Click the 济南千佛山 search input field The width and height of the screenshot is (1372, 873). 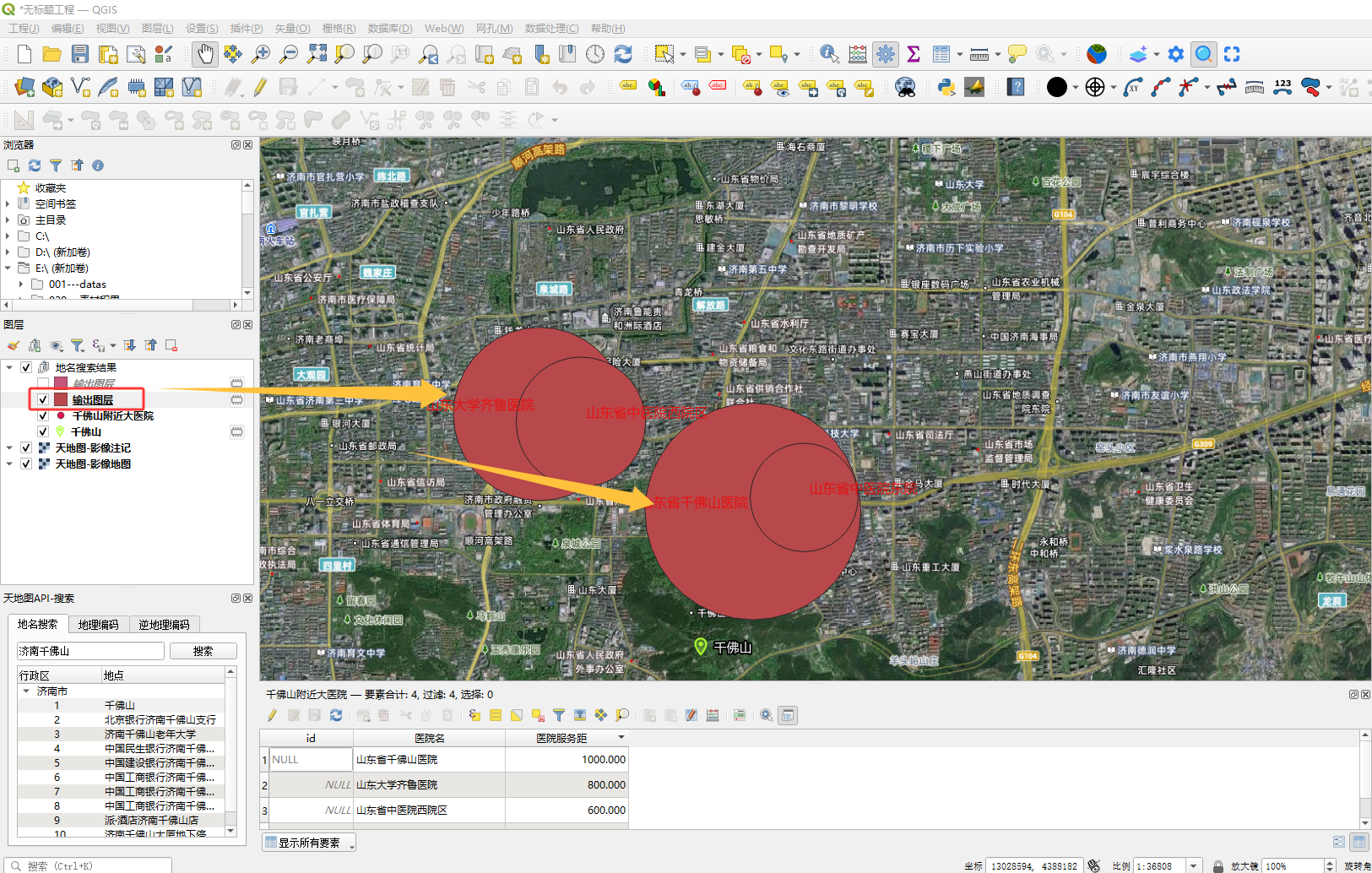pos(90,651)
